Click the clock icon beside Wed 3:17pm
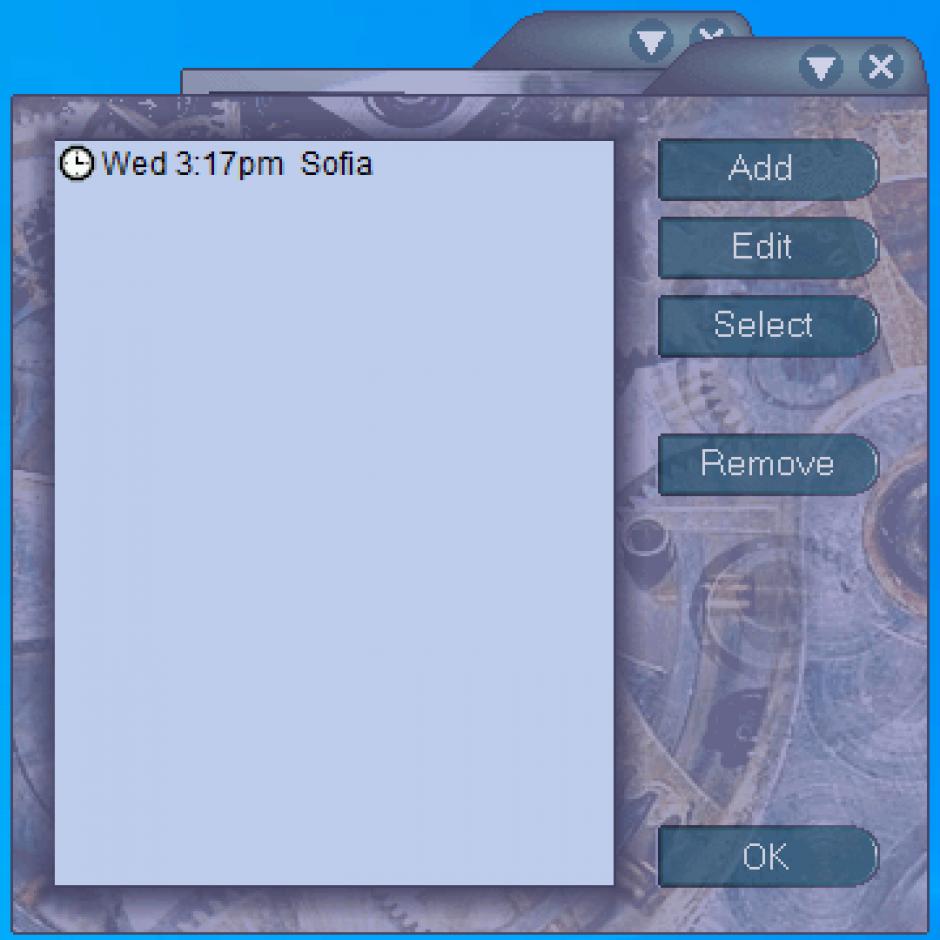940x940 pixels. tap(77, 163)
